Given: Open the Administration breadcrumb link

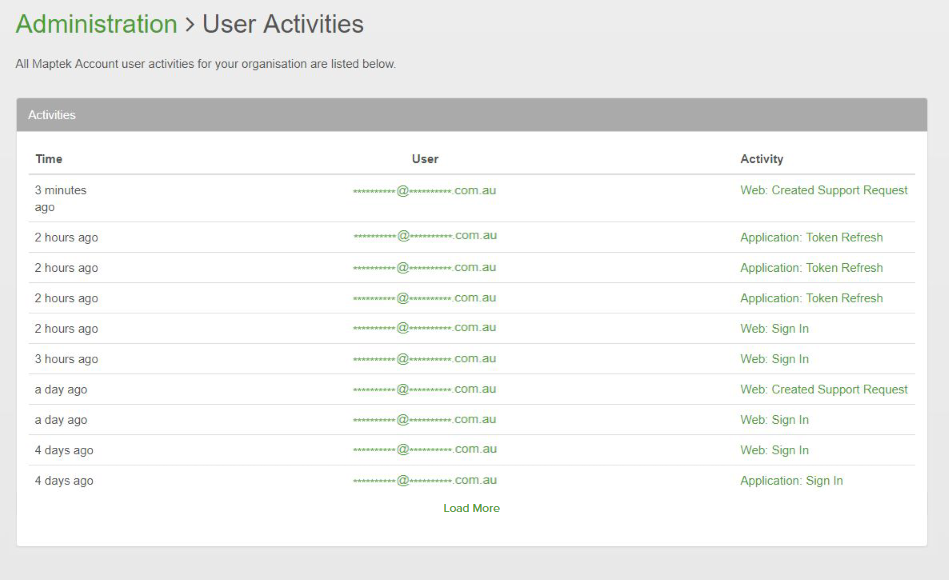Looking at the screenshot, I should click(96, 24).
